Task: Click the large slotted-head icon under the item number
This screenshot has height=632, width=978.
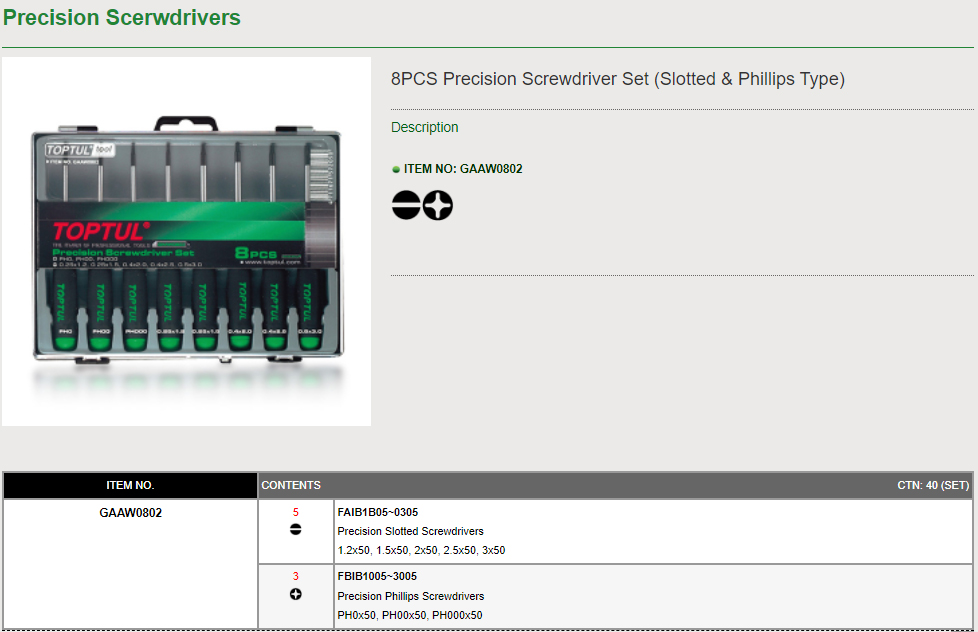Action: [406, 205]
